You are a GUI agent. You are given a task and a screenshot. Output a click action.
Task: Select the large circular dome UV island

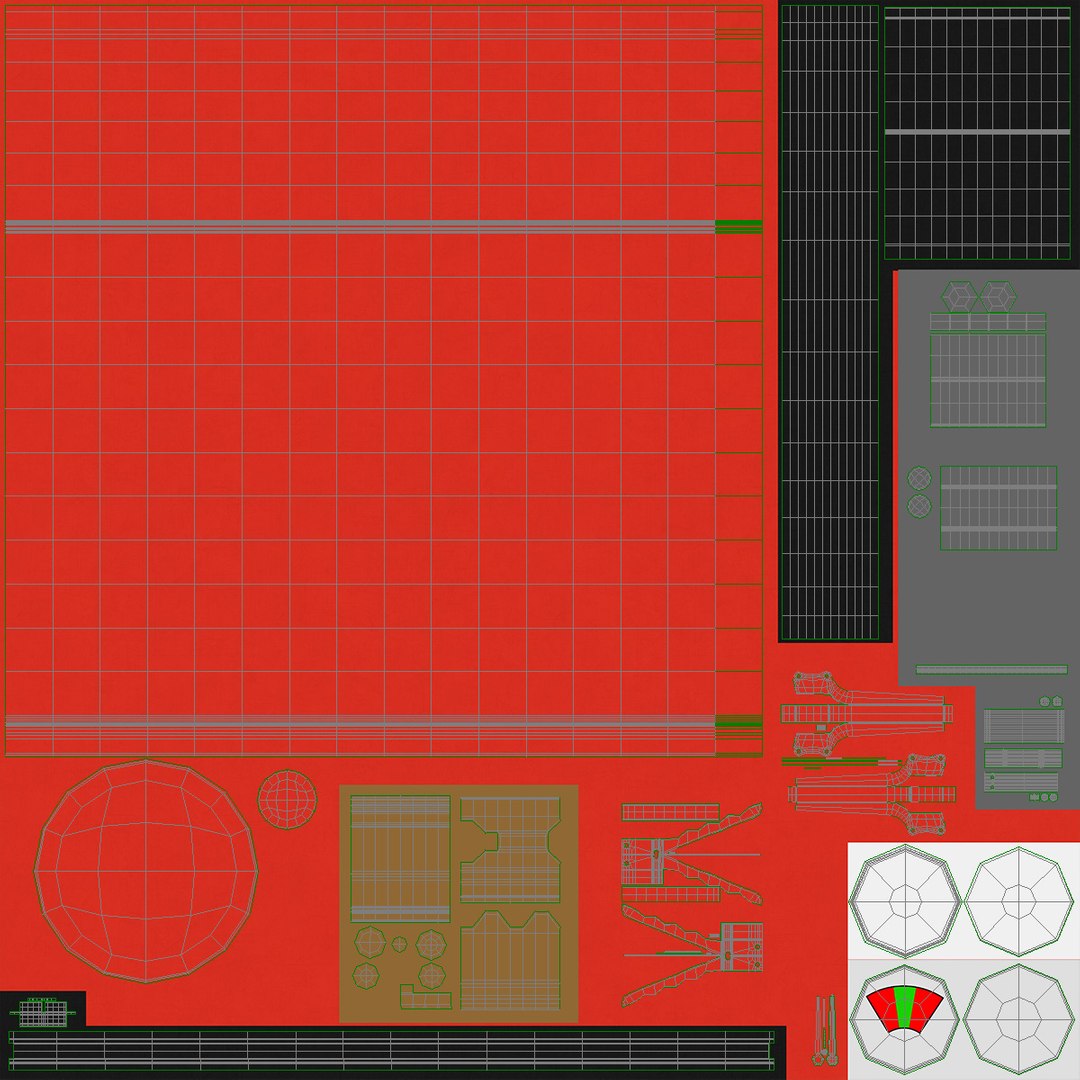146,871
